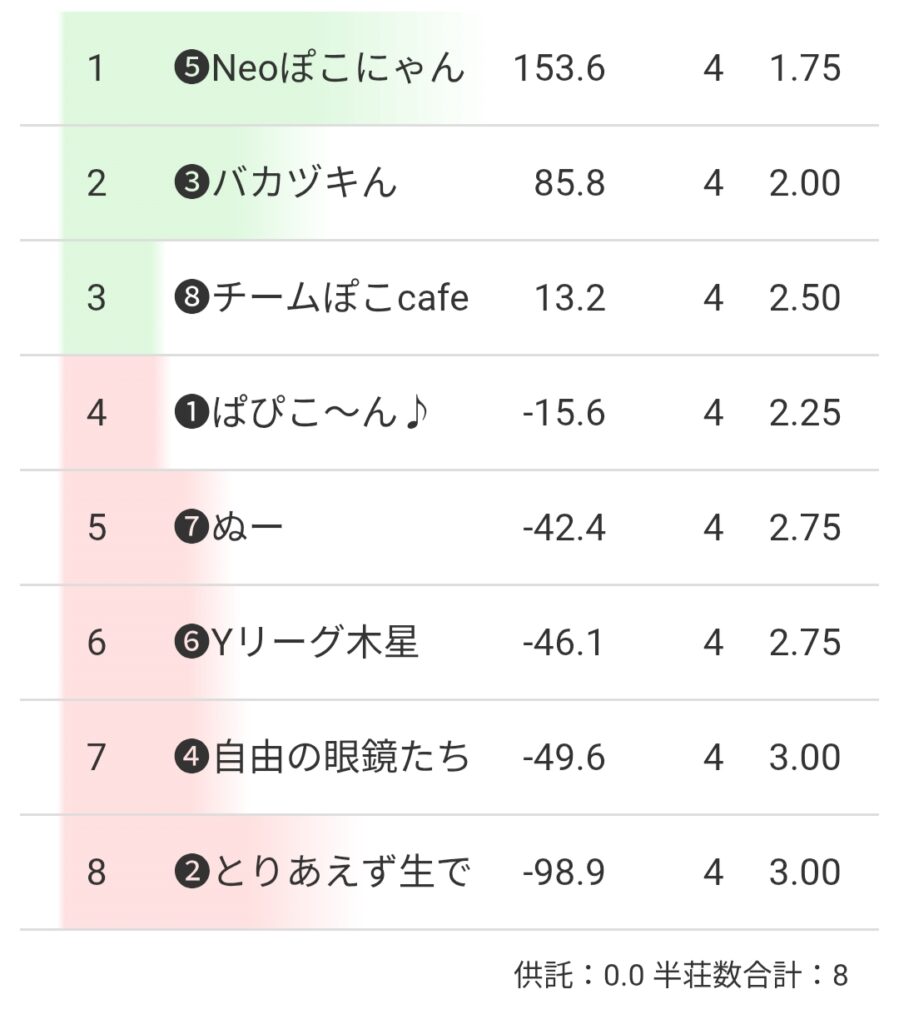Click the circled 4 icon beside 自由の眼鏡たち

(192, 759)
